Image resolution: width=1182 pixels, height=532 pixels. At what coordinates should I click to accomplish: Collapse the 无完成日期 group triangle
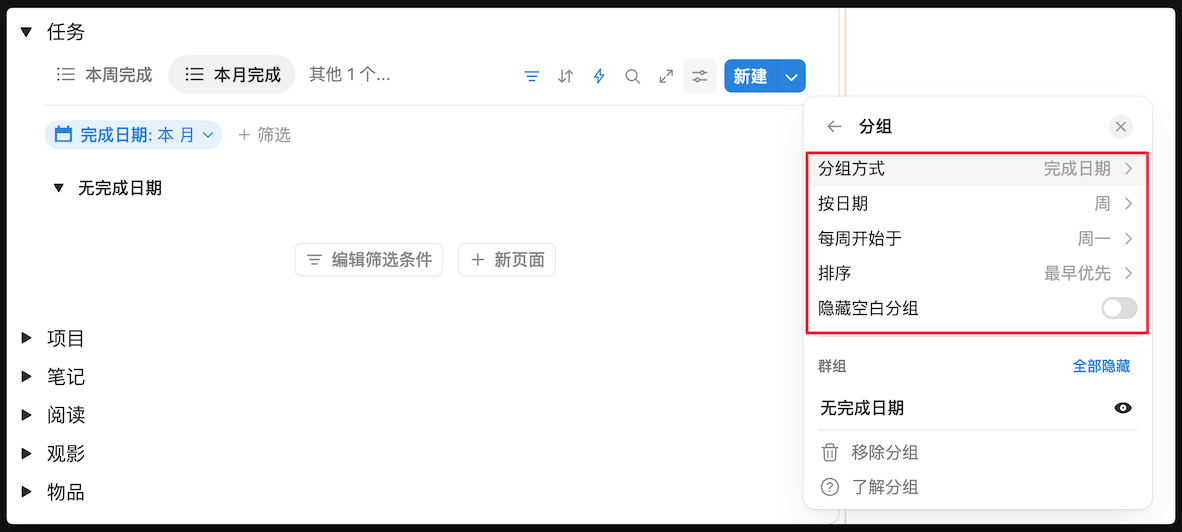pos(59,188)
